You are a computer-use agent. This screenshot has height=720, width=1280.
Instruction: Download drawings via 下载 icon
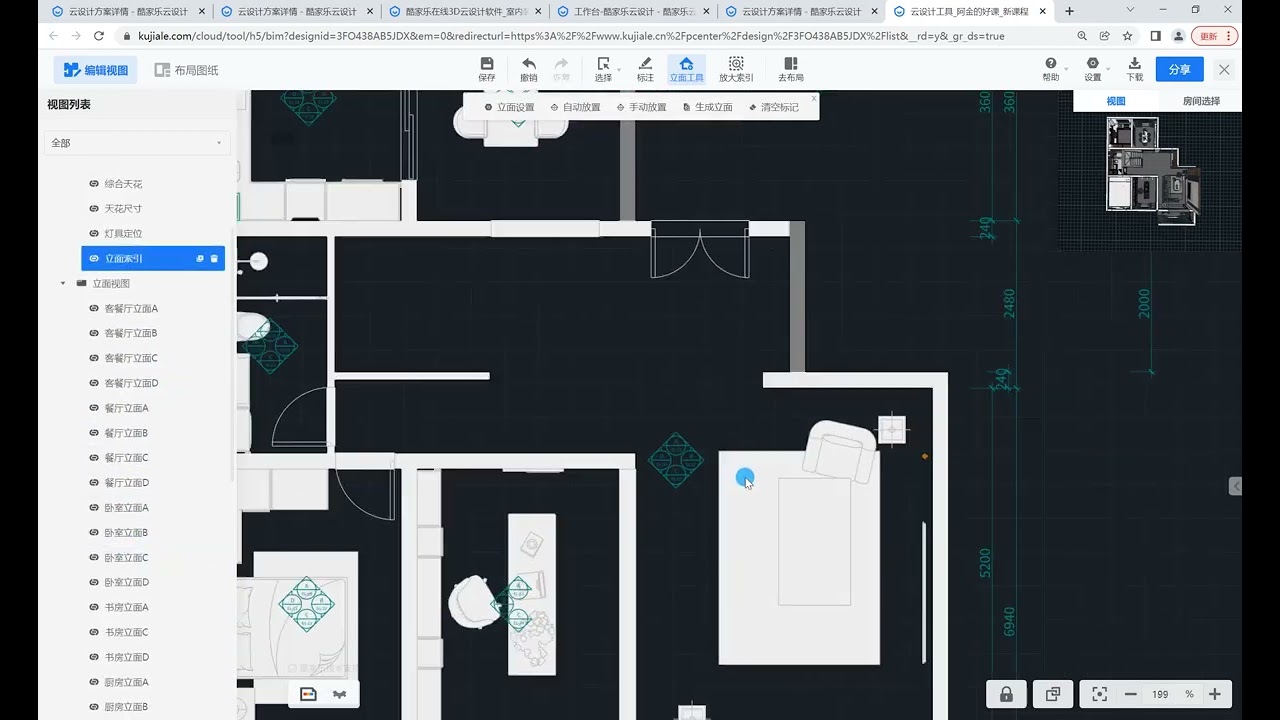[x=1135, y=69]
